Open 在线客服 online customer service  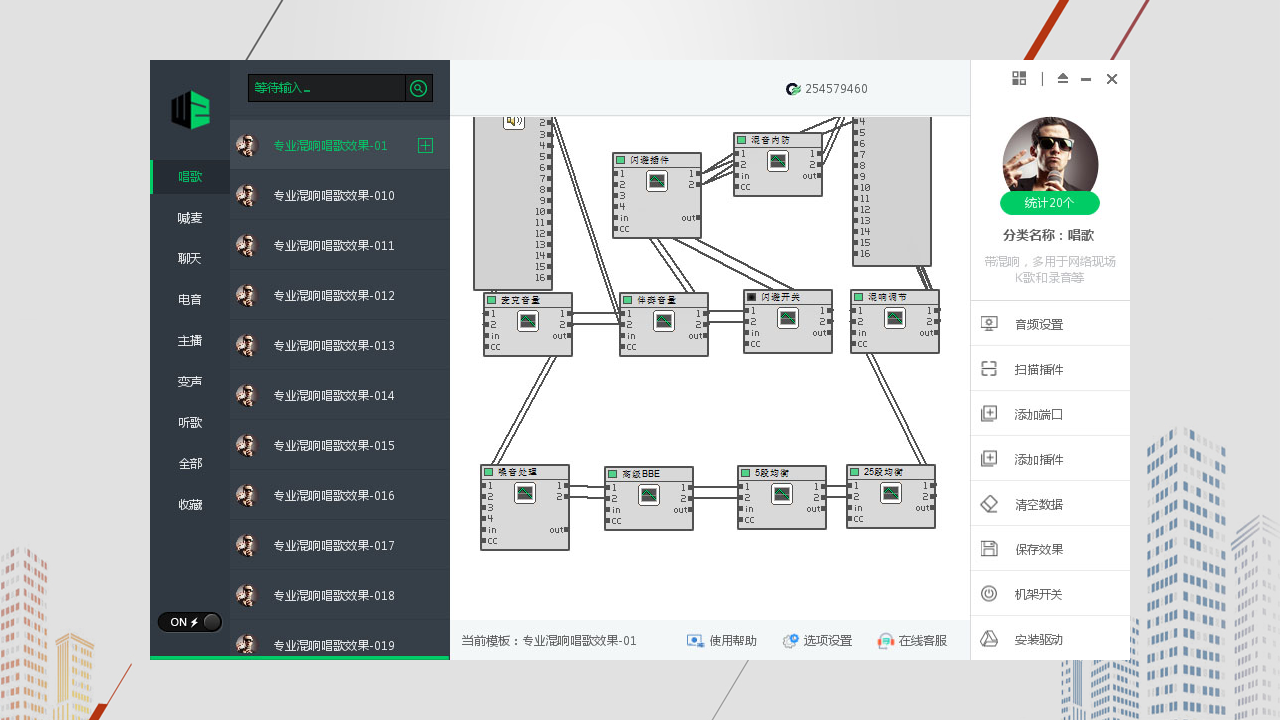click(x=884, y=640)
